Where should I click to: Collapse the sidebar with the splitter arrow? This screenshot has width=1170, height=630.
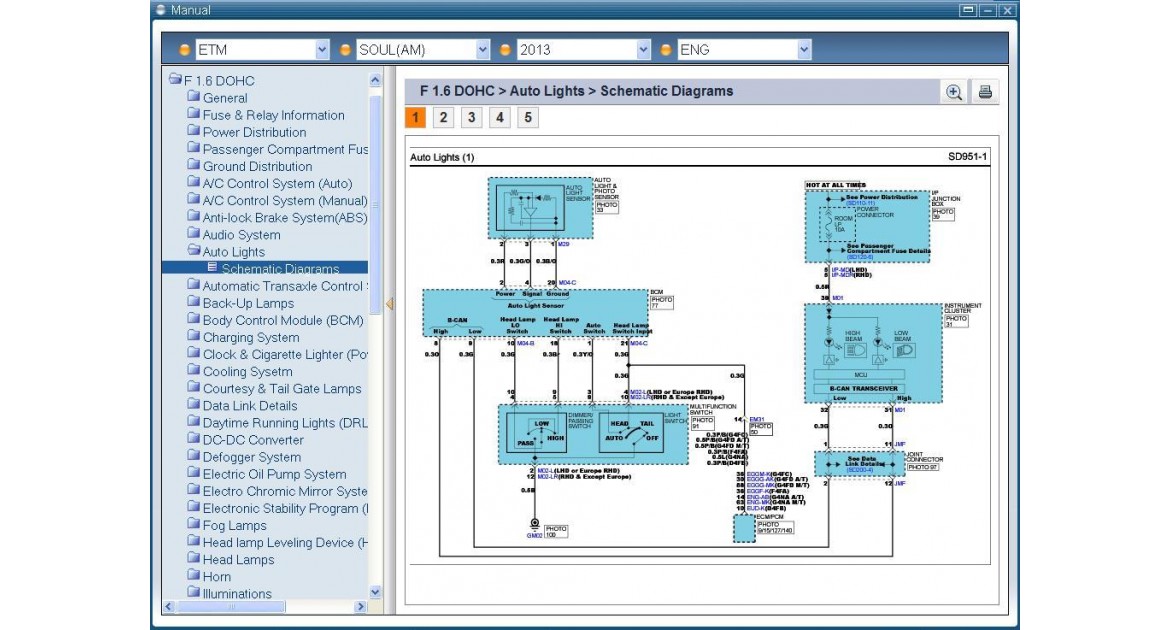tap(389, 304)
